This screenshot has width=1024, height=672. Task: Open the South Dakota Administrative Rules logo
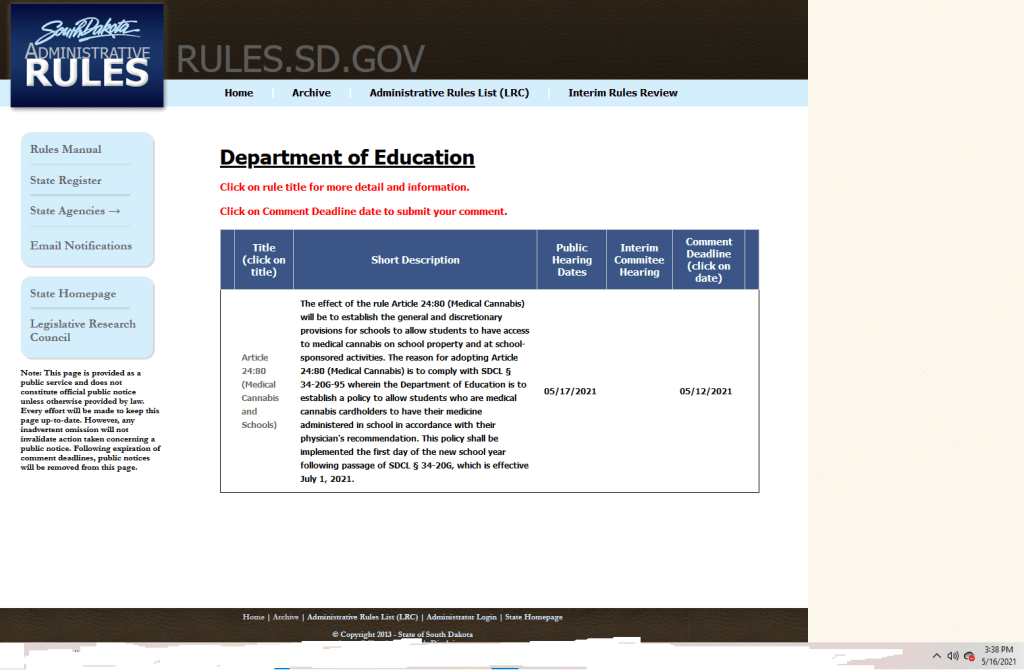point(85,55)
